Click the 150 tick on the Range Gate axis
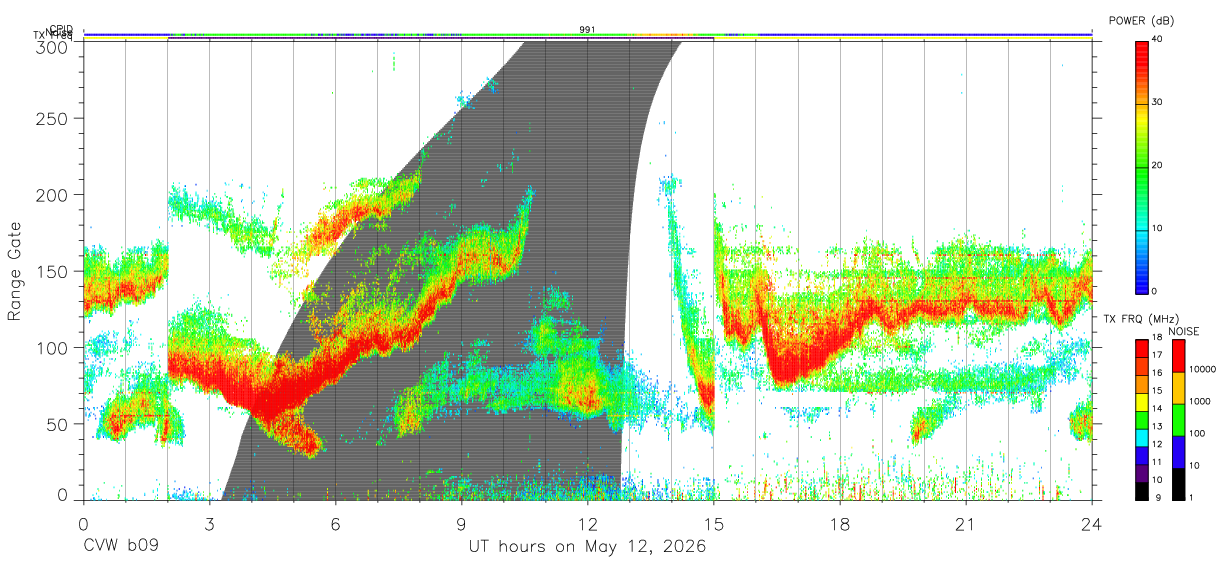This screenshot has height=567, width=1228. (53, 271)
